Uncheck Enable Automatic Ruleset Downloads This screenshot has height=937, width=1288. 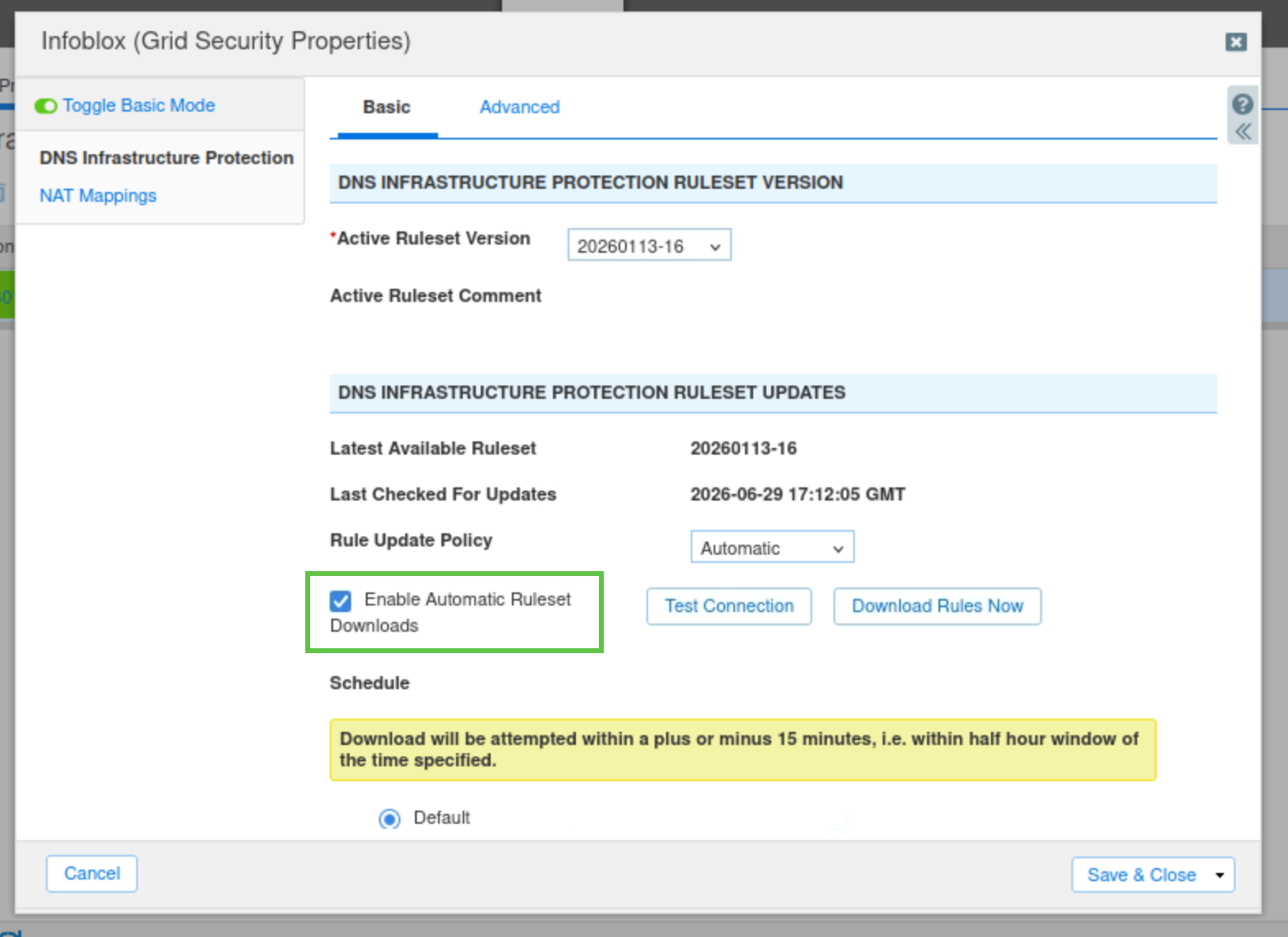pyautogui.click(x=340, y=601)
